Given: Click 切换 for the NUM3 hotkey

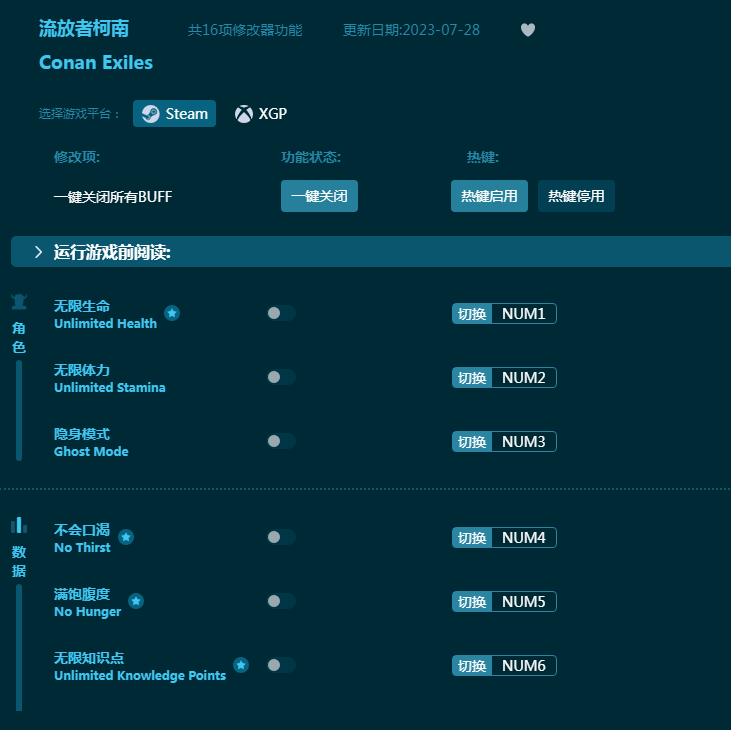Looking at the screenshot, I should 472,441.
